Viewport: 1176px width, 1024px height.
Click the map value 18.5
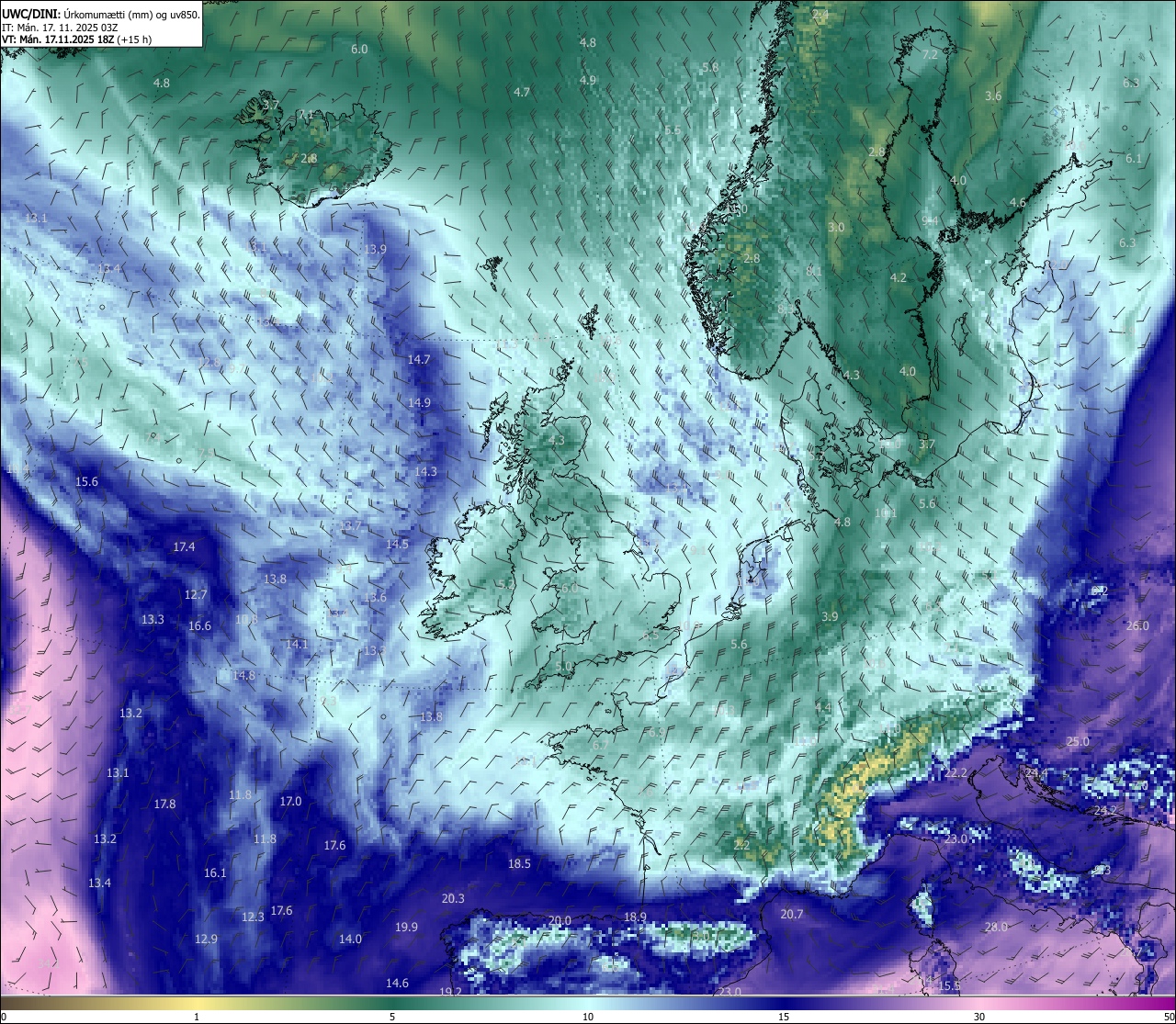point(519,863)
